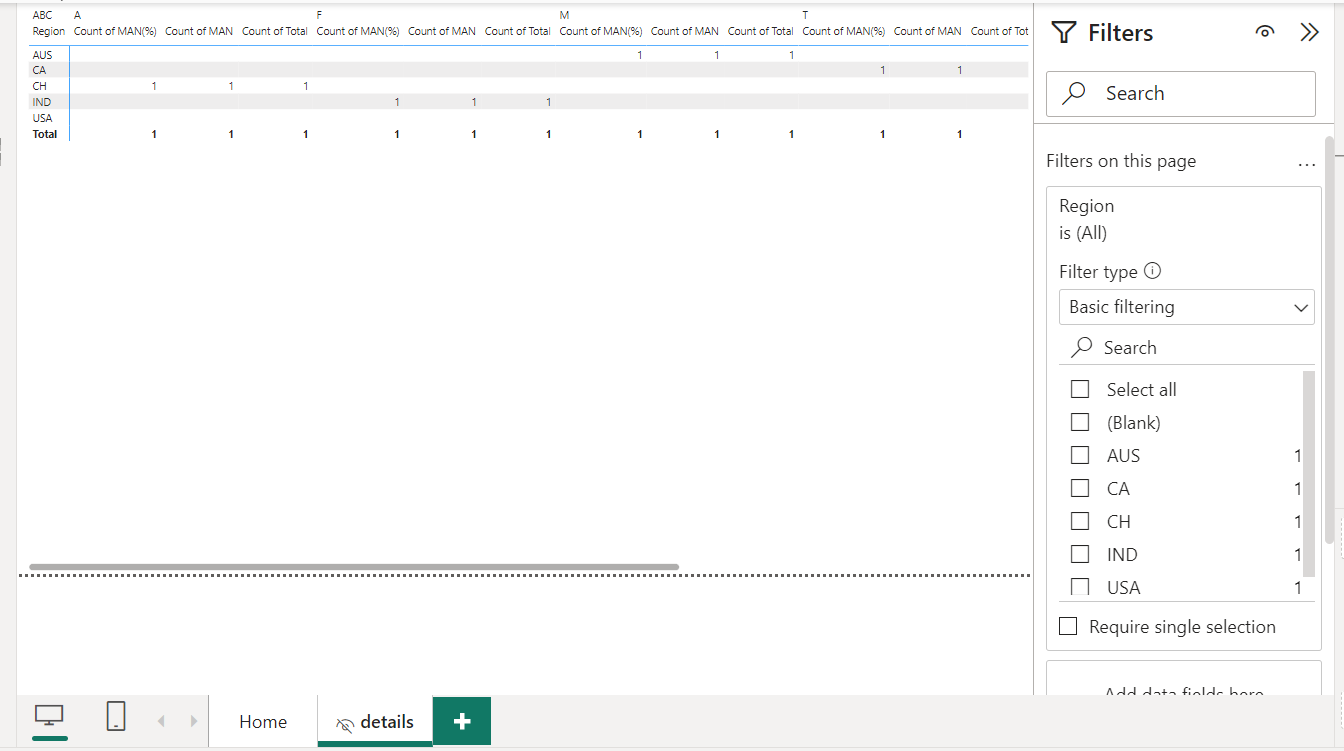
Task: Select the AUS row header in matrix
Action: coord(42,55)
